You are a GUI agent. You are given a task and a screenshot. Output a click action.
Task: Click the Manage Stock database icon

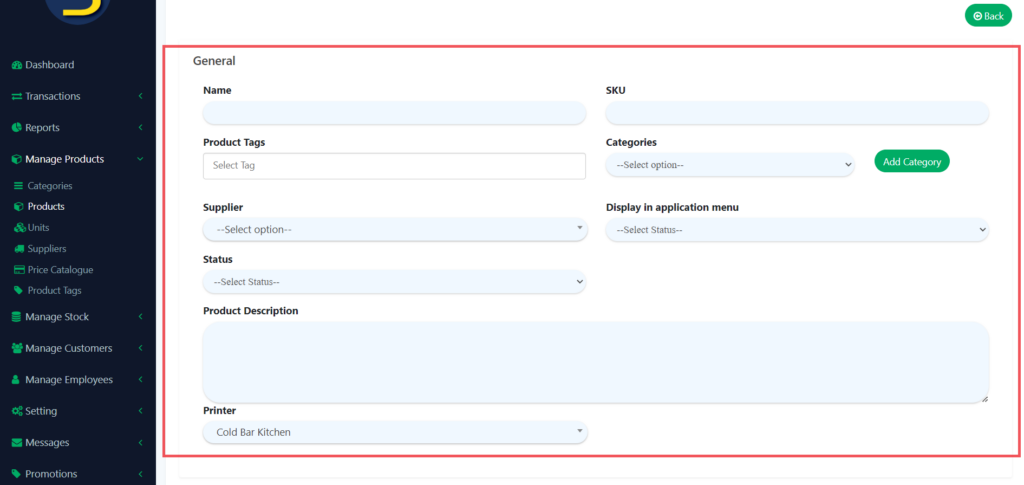(17, 317)
